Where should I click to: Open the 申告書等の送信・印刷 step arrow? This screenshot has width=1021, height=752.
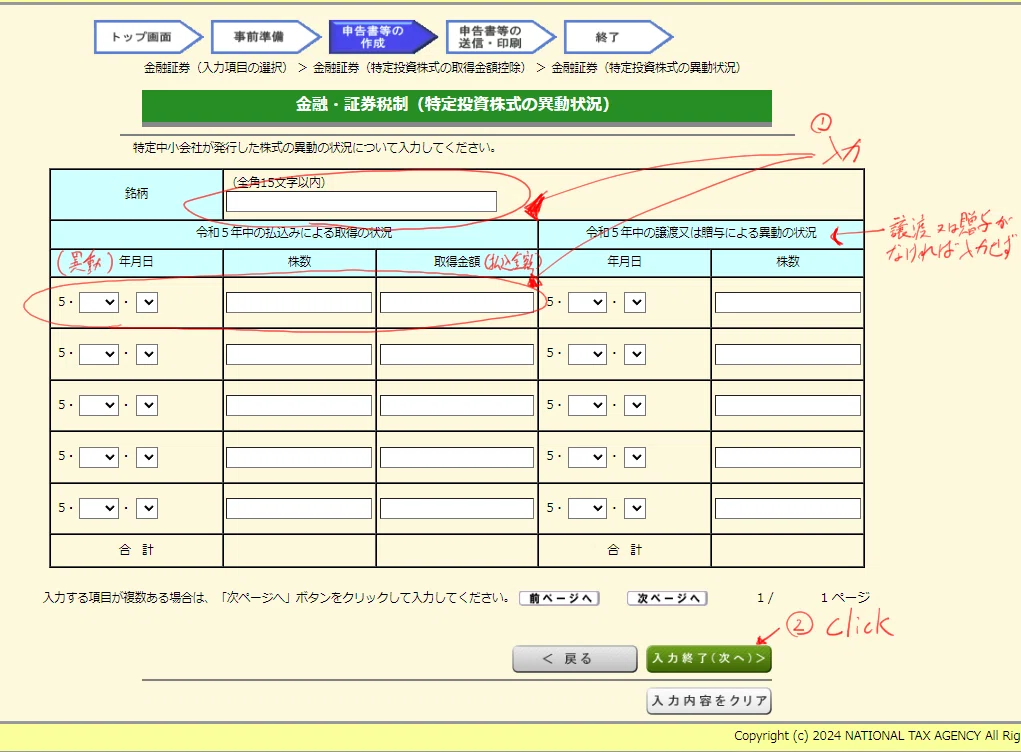[x=500, y=37]
